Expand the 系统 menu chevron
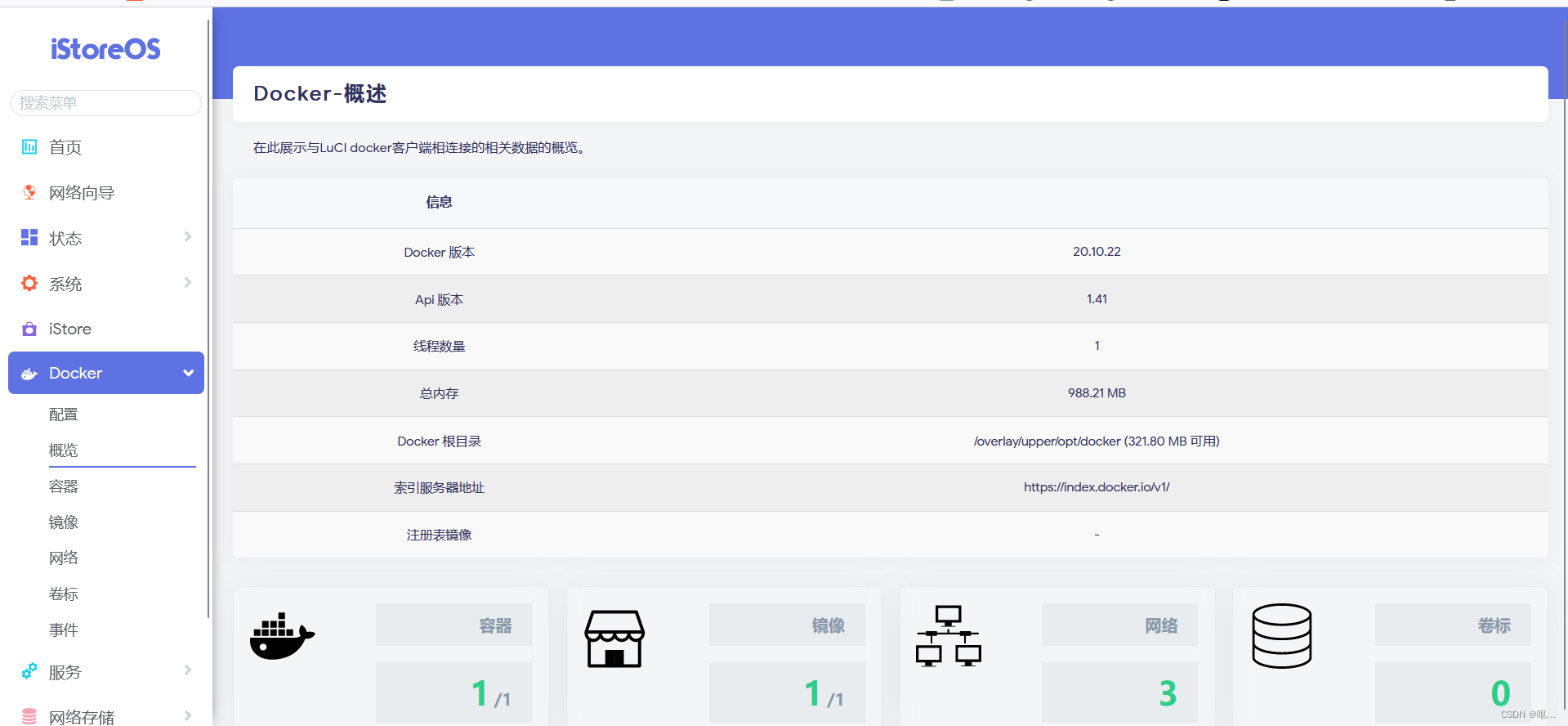This screenshot has height=726, width=1568. point(188,283)
